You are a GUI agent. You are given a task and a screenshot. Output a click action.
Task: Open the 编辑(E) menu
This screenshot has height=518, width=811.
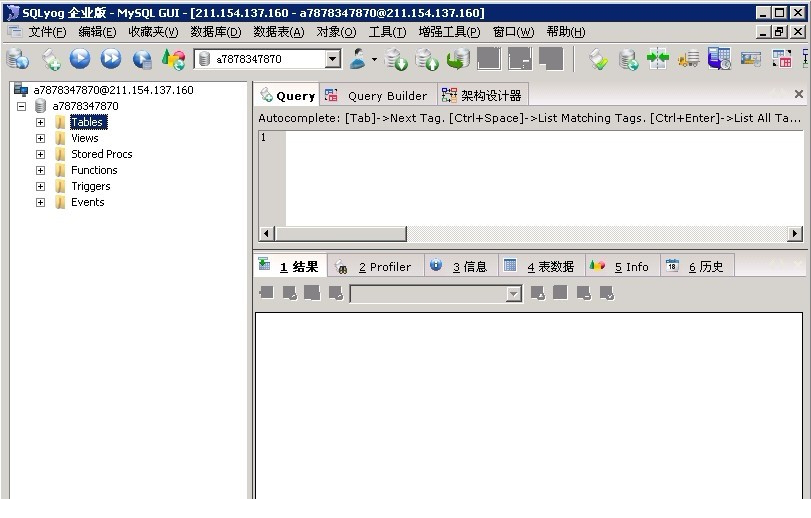[97, 32]
